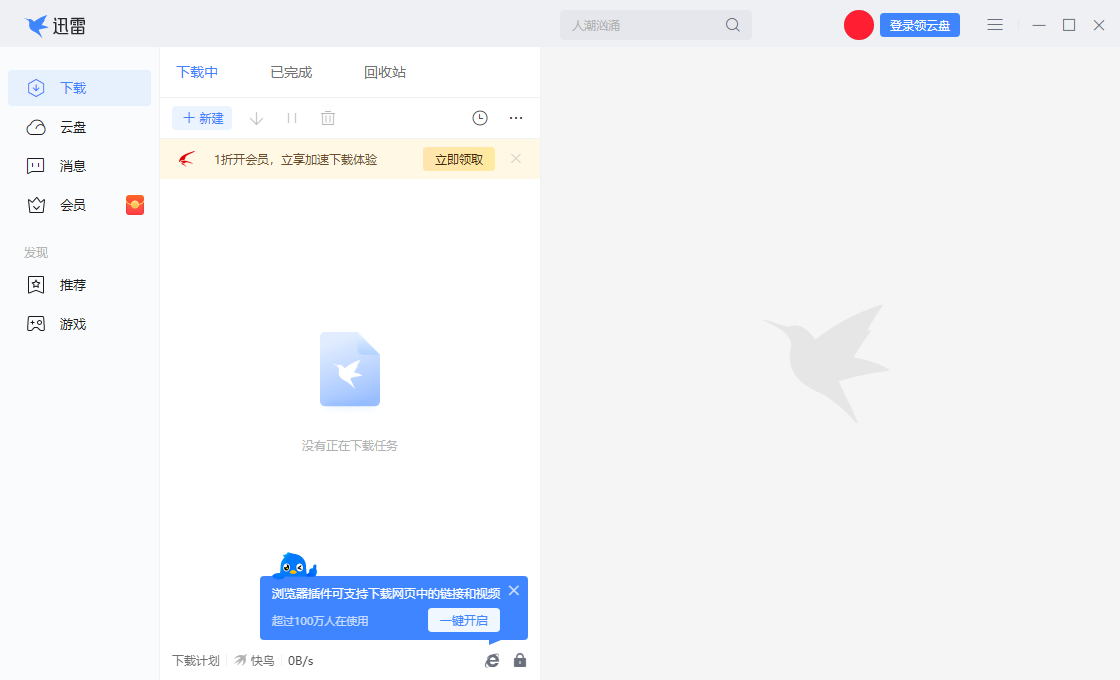Open the main hamburger menu

coord(995,24)
